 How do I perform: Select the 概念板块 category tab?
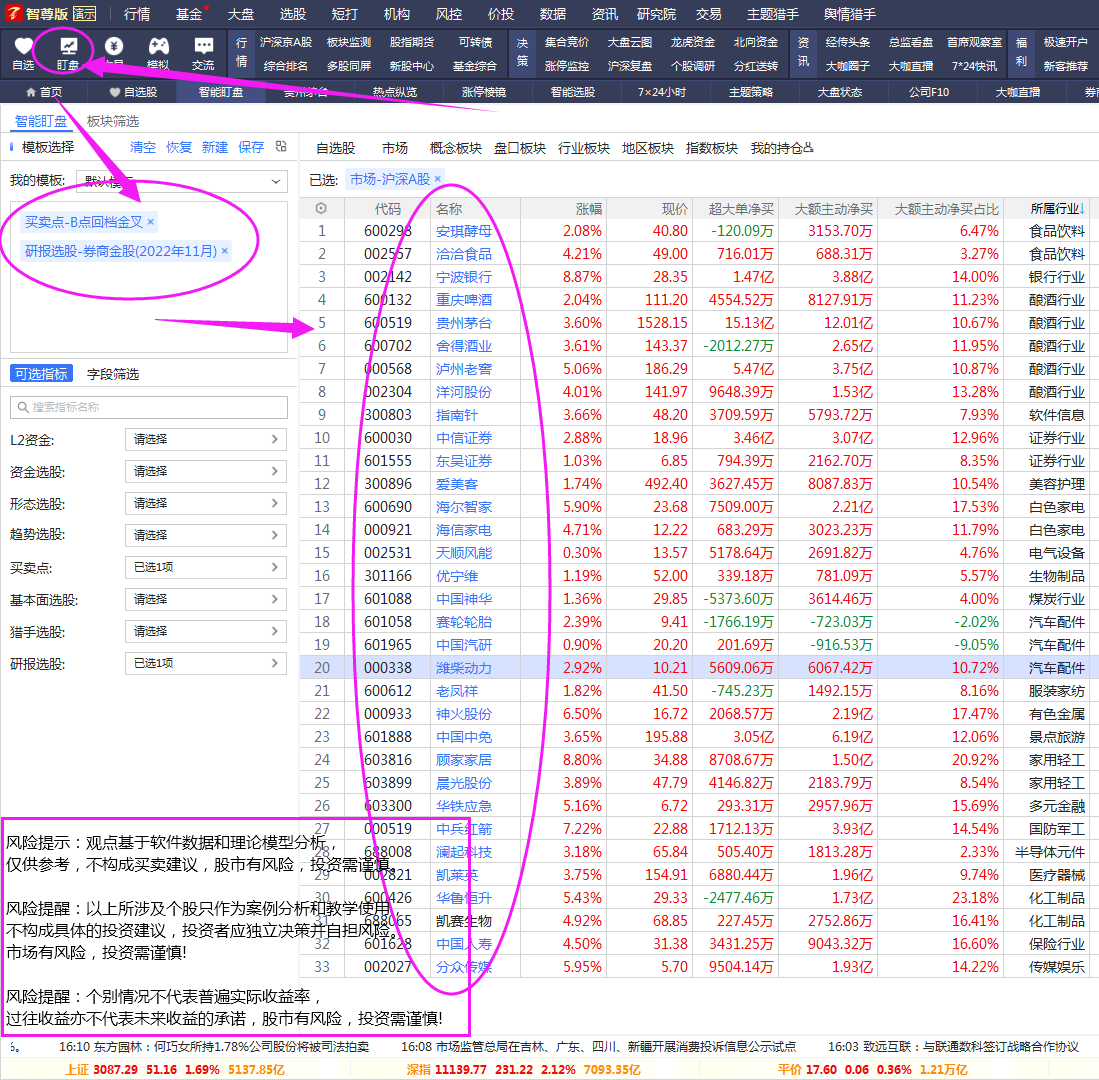(x=456, y=148)
